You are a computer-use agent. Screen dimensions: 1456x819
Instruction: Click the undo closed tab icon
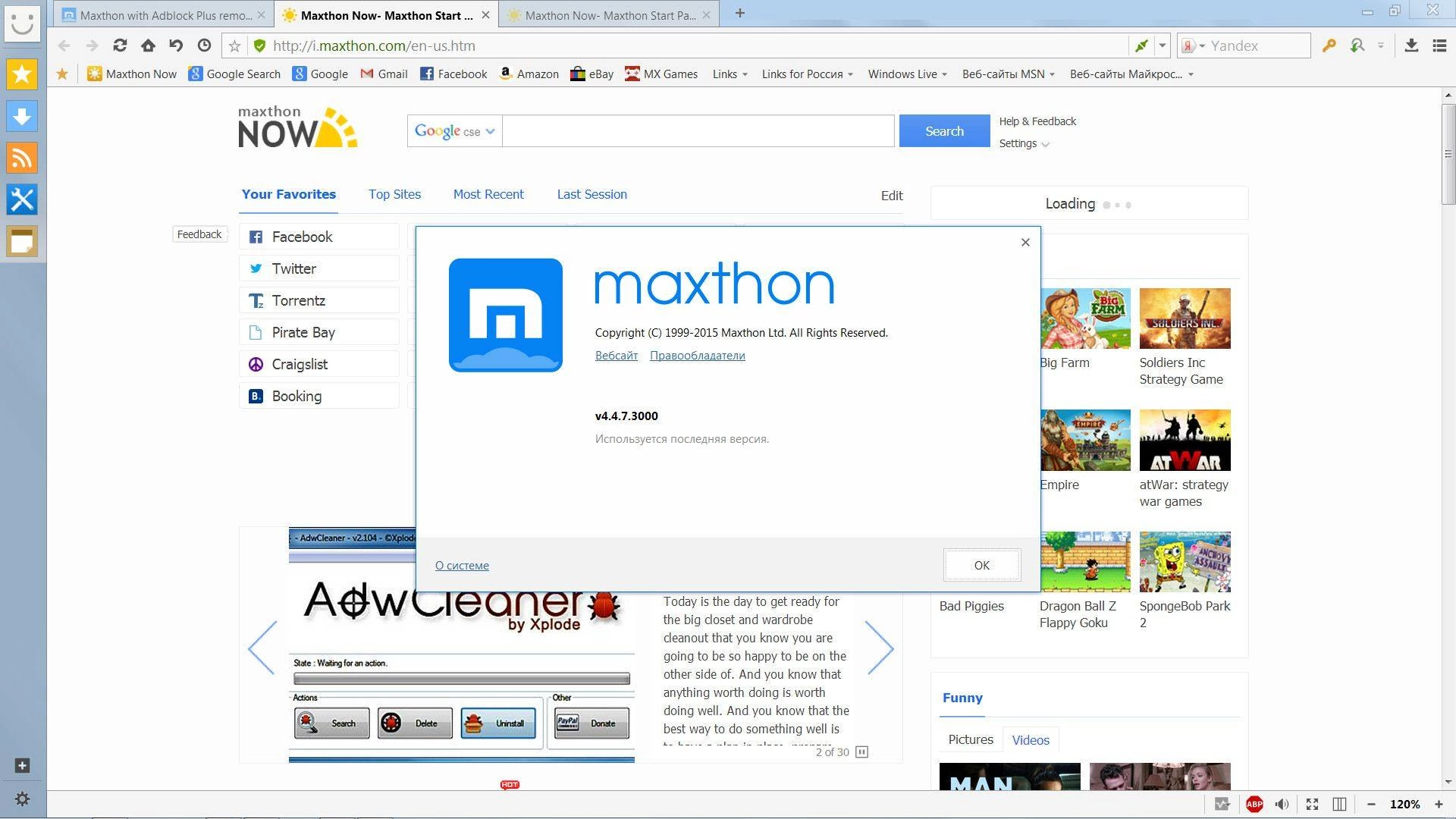pos(176,45)
